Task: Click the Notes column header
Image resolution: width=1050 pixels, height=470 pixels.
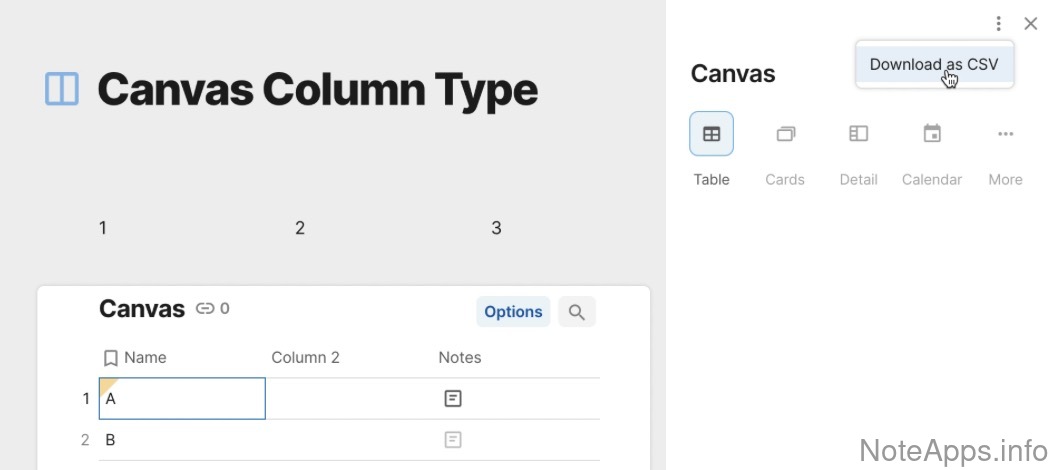Action: click(x=460, y=358)
